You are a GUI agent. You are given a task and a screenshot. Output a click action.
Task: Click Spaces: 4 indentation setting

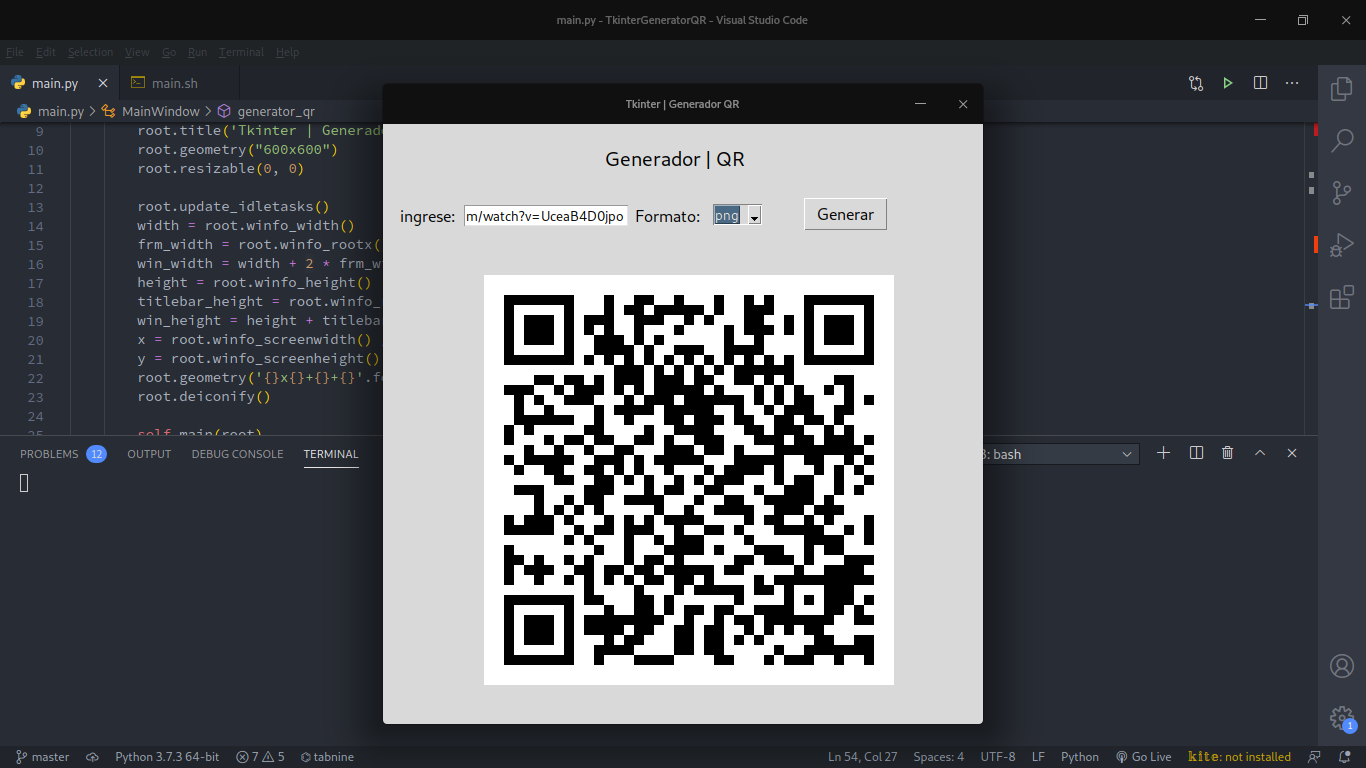939,757
